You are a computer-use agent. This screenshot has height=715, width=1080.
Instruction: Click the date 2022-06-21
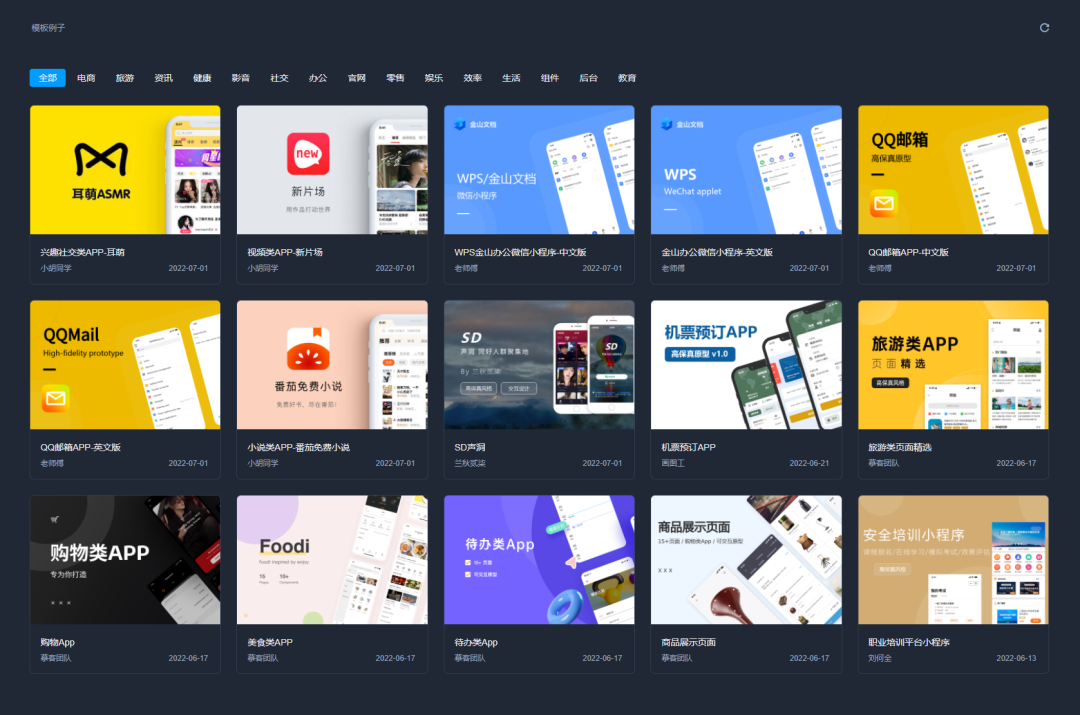pos(809,463)
